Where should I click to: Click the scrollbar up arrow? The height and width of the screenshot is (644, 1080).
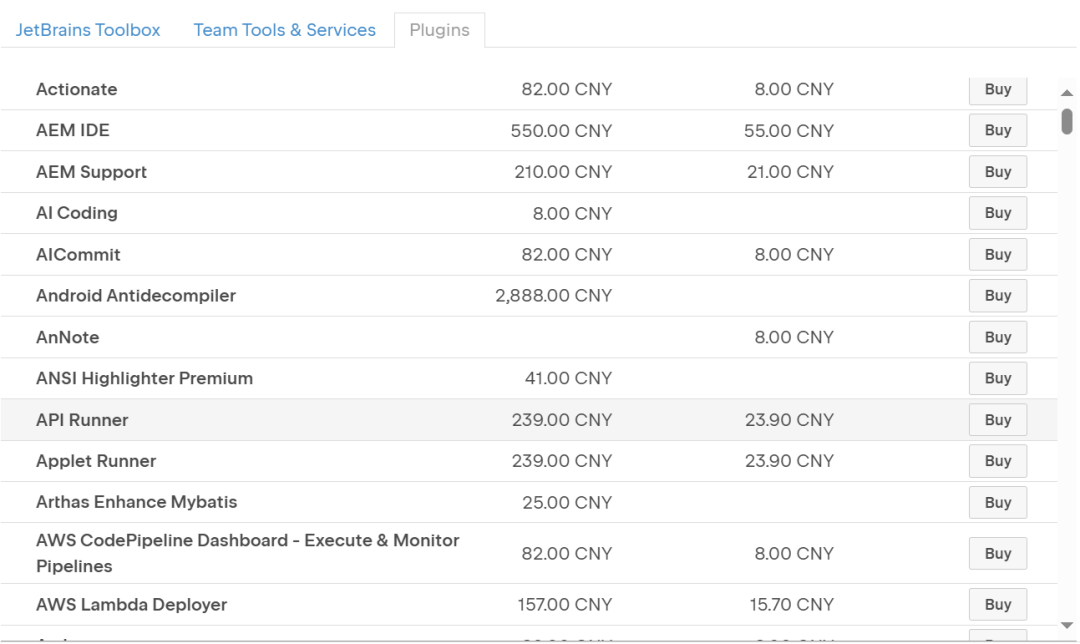click(x=1067, y=92)
